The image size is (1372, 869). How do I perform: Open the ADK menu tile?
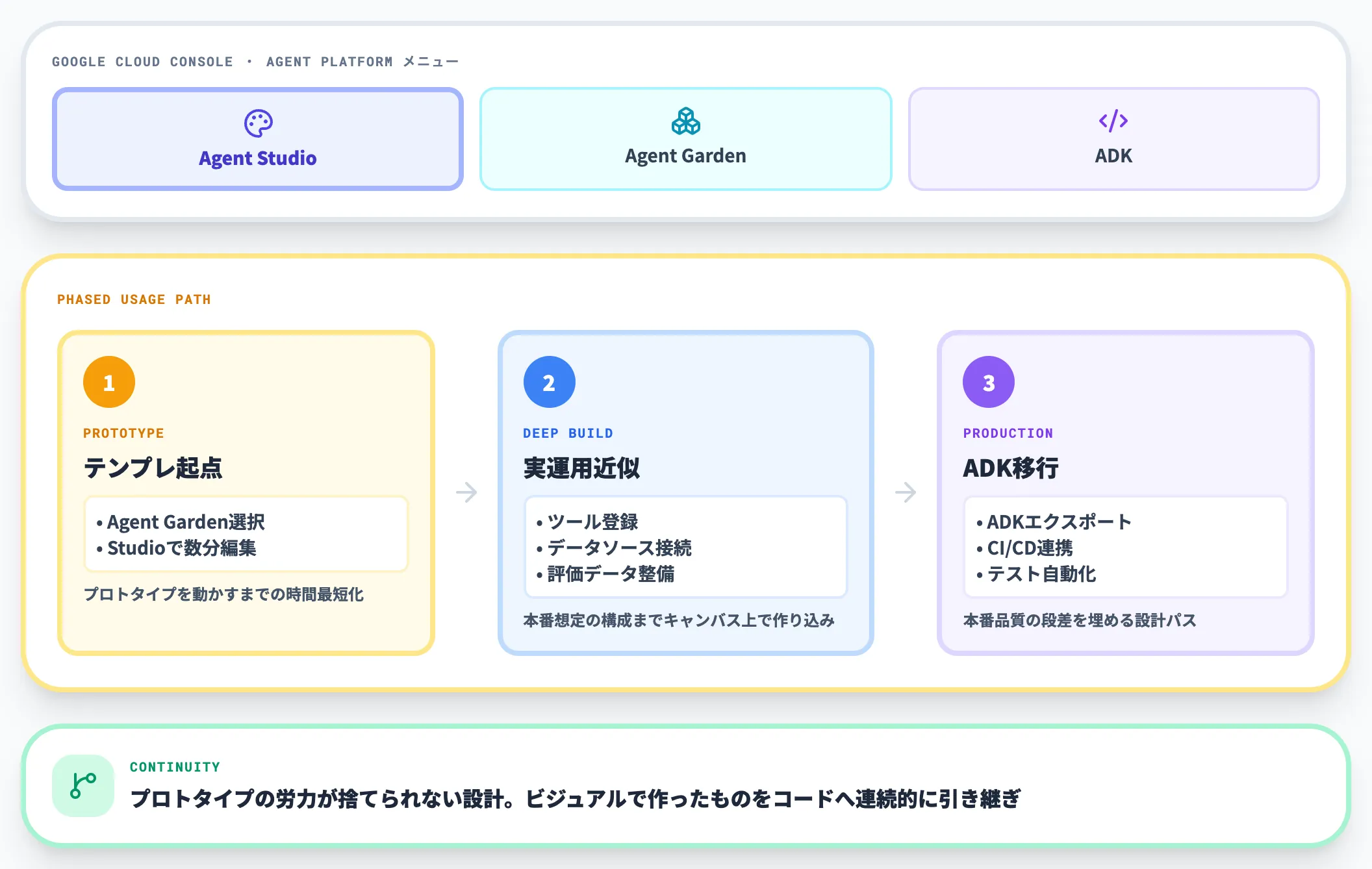(1113, 139)
